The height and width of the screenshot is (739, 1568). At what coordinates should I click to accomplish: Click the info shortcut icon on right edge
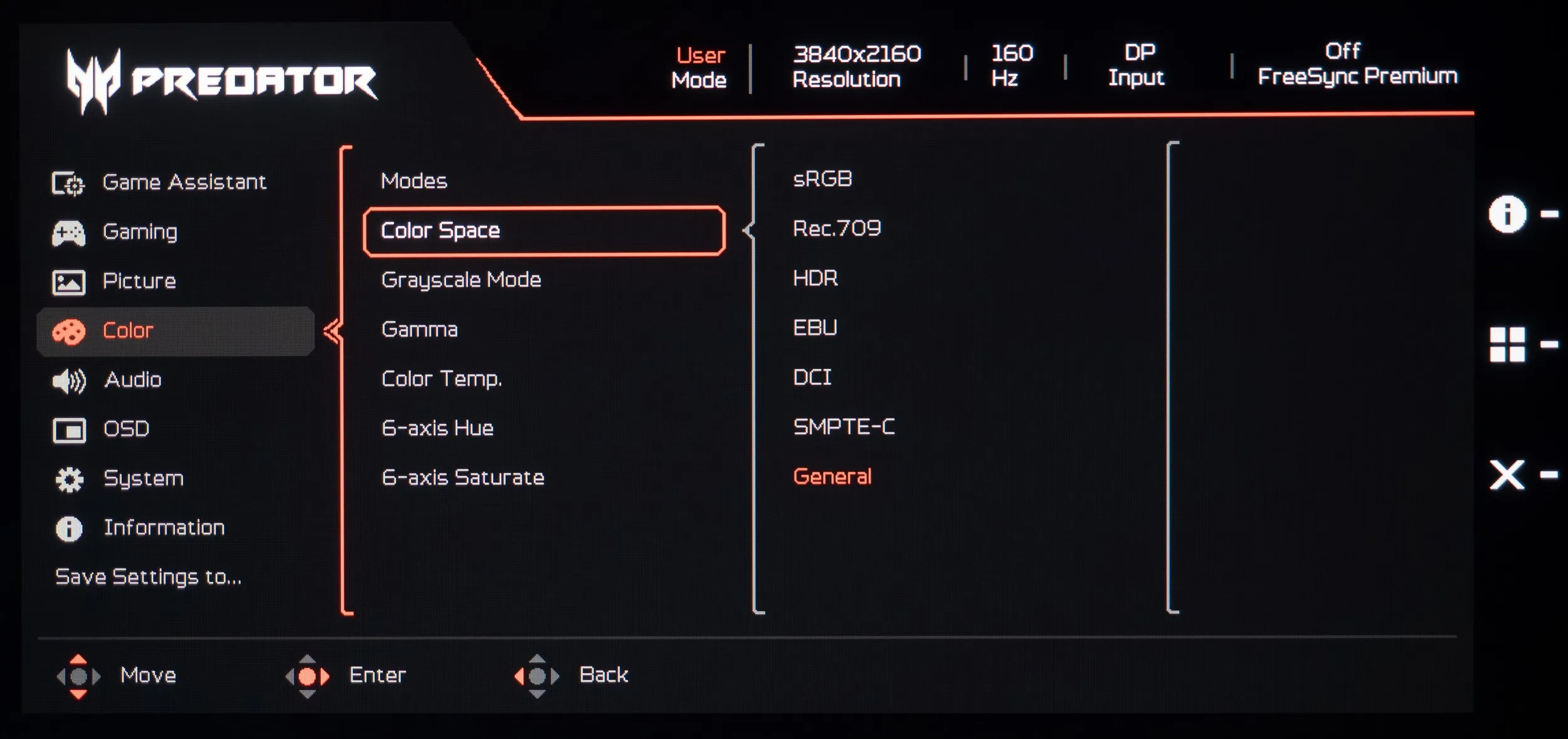1507,214
